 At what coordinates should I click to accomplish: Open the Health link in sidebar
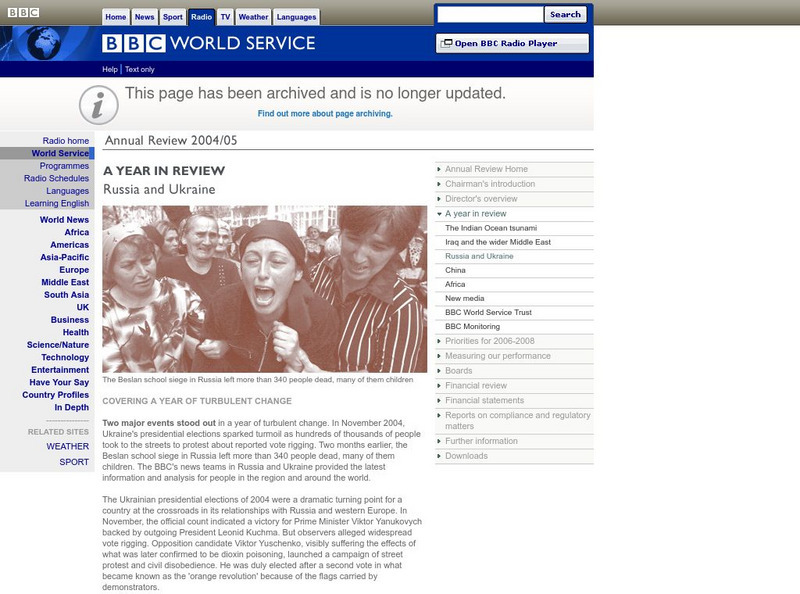coord(76,332)
